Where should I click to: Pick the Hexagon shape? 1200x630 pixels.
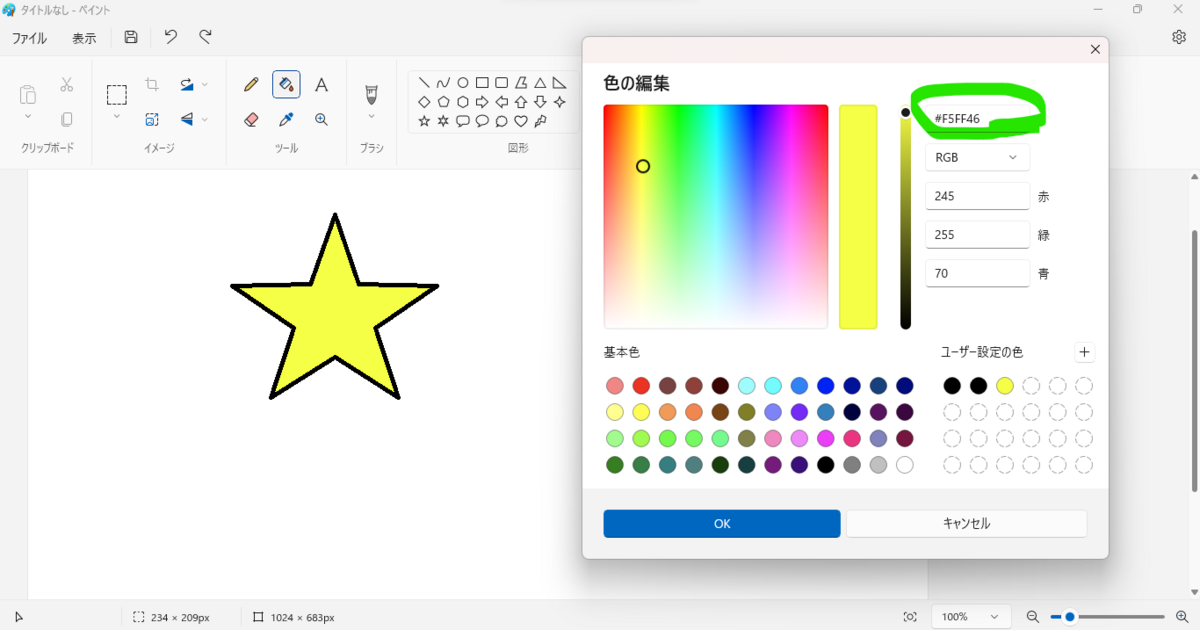pyautogui.click(x=463, y=102)
